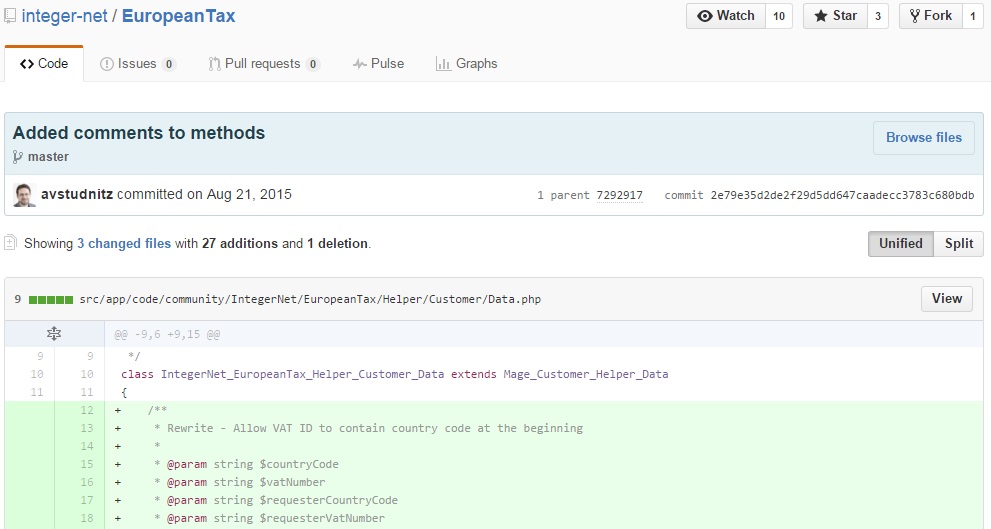Click the master branch icon

pos(17,157)
